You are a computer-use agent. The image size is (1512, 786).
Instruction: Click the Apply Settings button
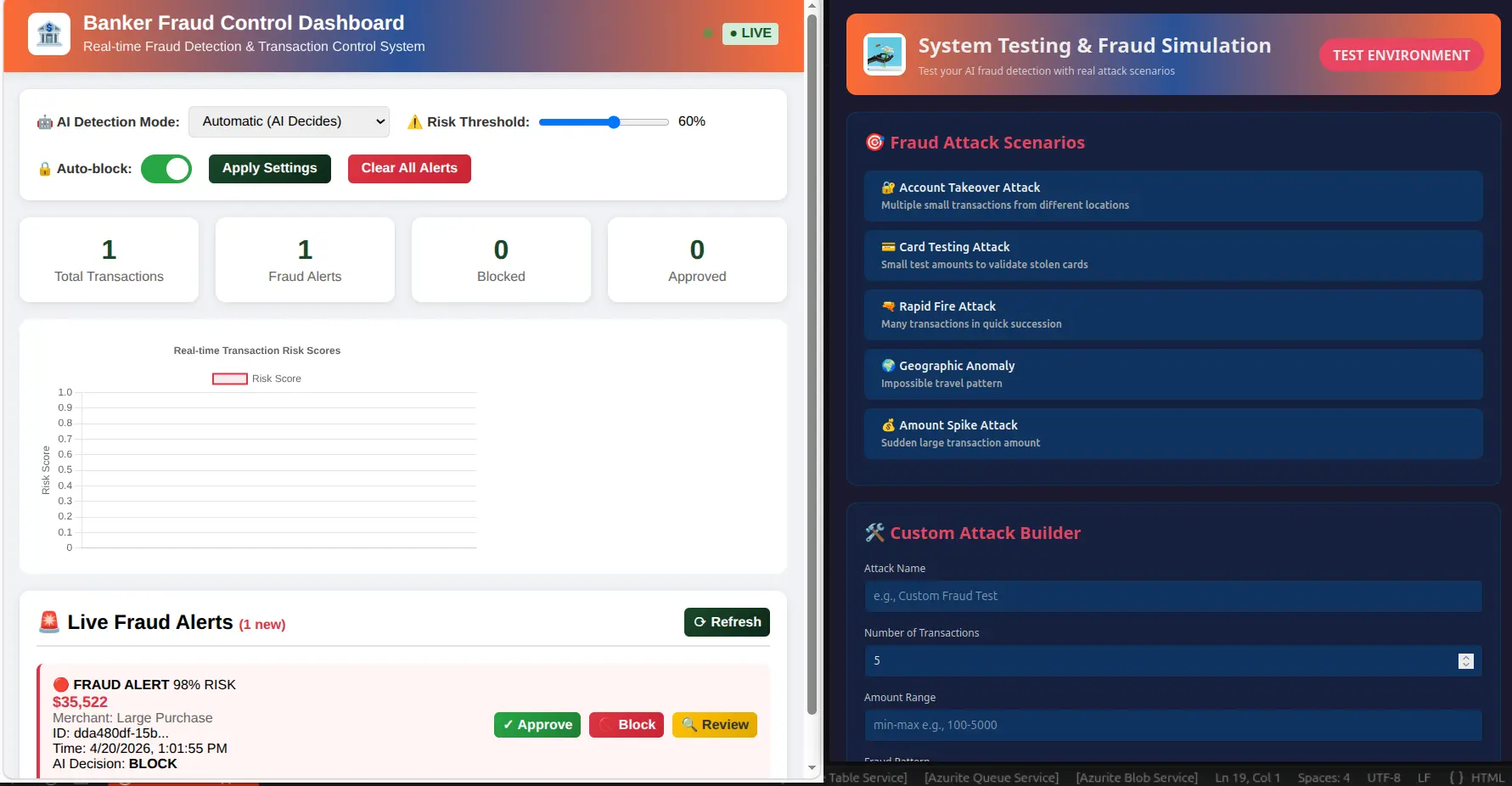click(x=270, y=168)
